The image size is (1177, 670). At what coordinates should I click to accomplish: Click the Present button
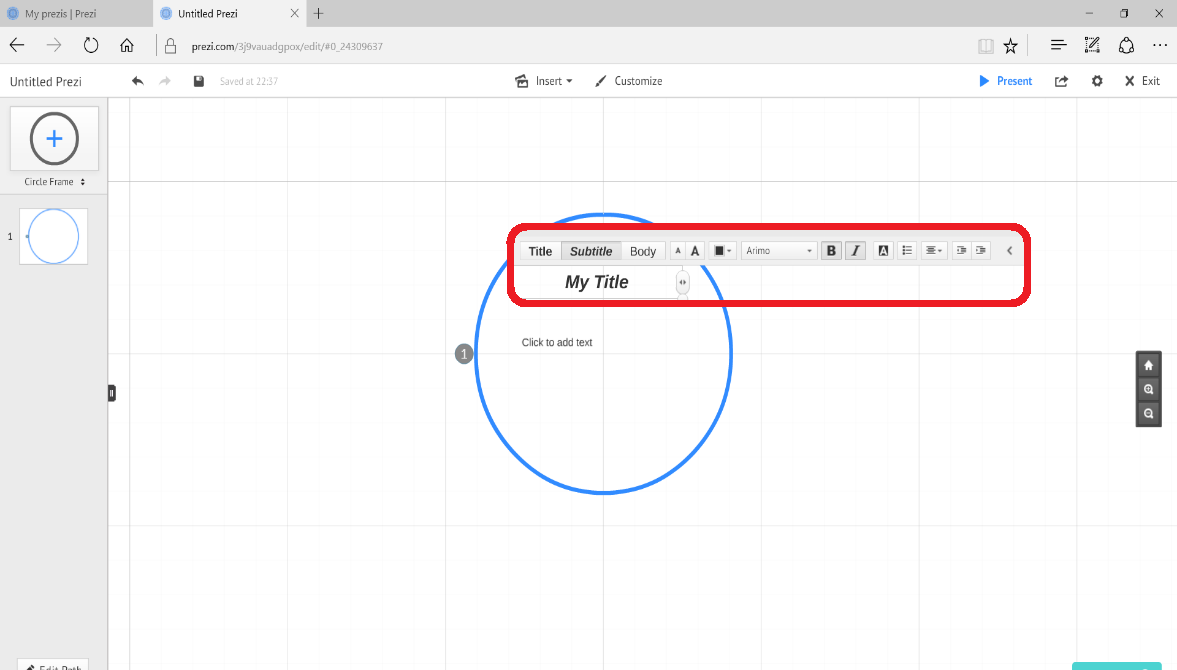point(1005,81)
